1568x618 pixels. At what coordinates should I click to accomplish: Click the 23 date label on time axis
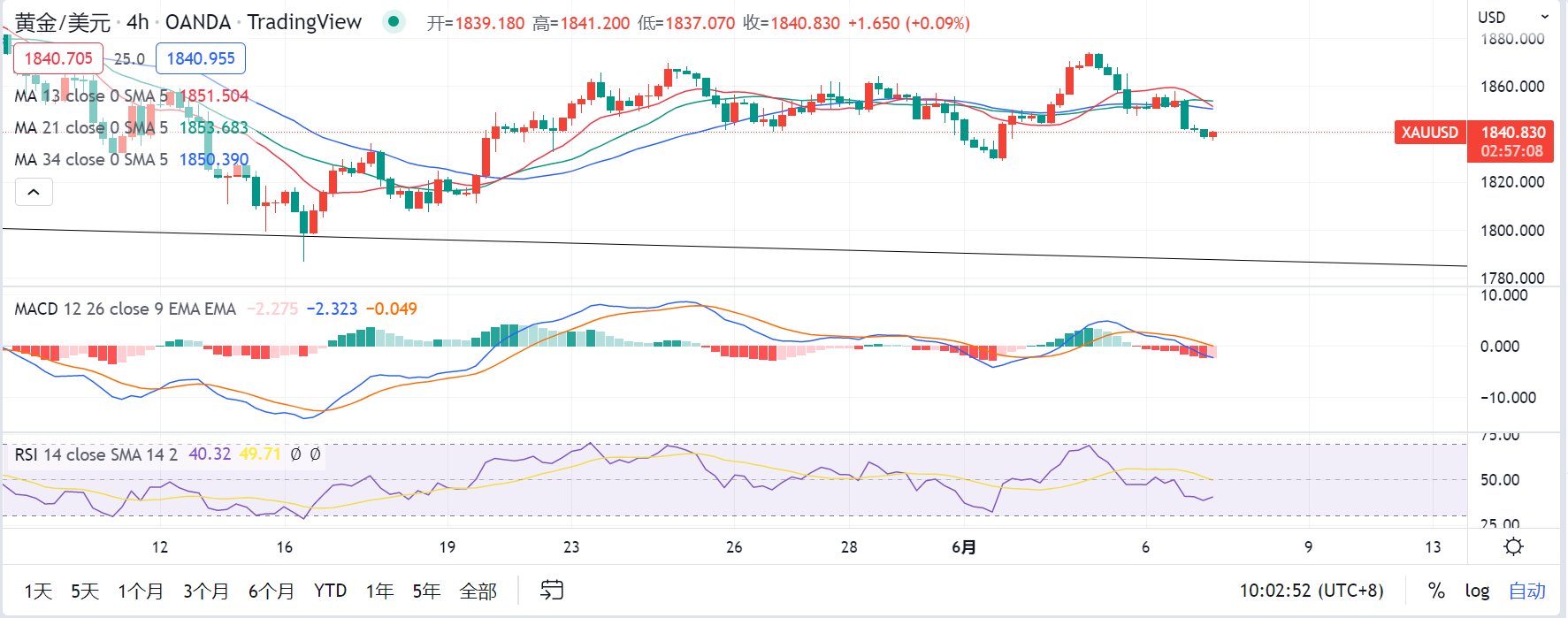coord(571,547)
